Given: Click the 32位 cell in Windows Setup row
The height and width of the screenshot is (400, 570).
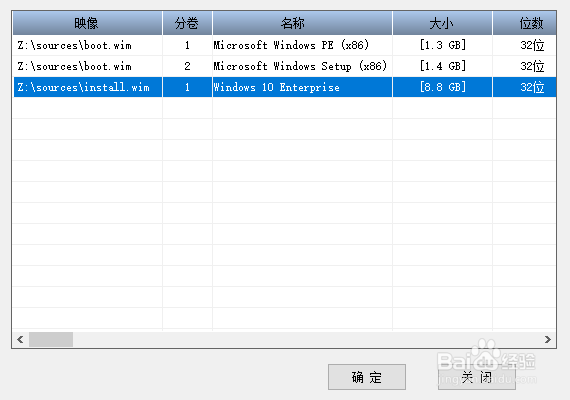Looking at the screenshot, I should [x=525, y=66].
